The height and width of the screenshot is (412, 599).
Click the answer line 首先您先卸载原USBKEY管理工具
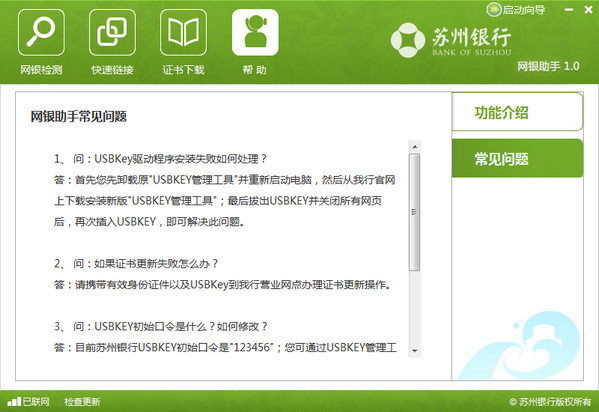pos(225,180)
